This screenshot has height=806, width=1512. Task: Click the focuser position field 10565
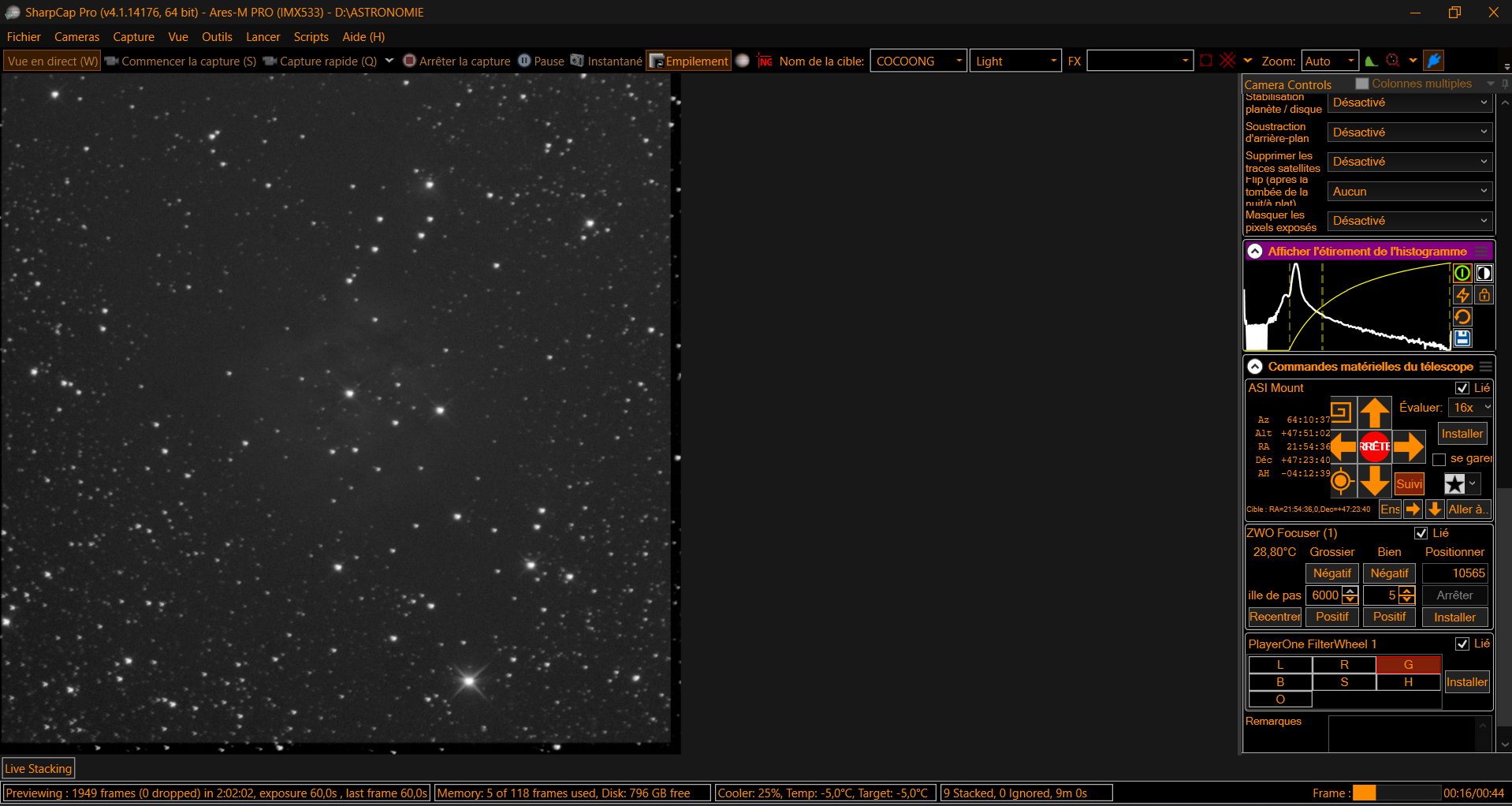click(x=1455, y=573)
